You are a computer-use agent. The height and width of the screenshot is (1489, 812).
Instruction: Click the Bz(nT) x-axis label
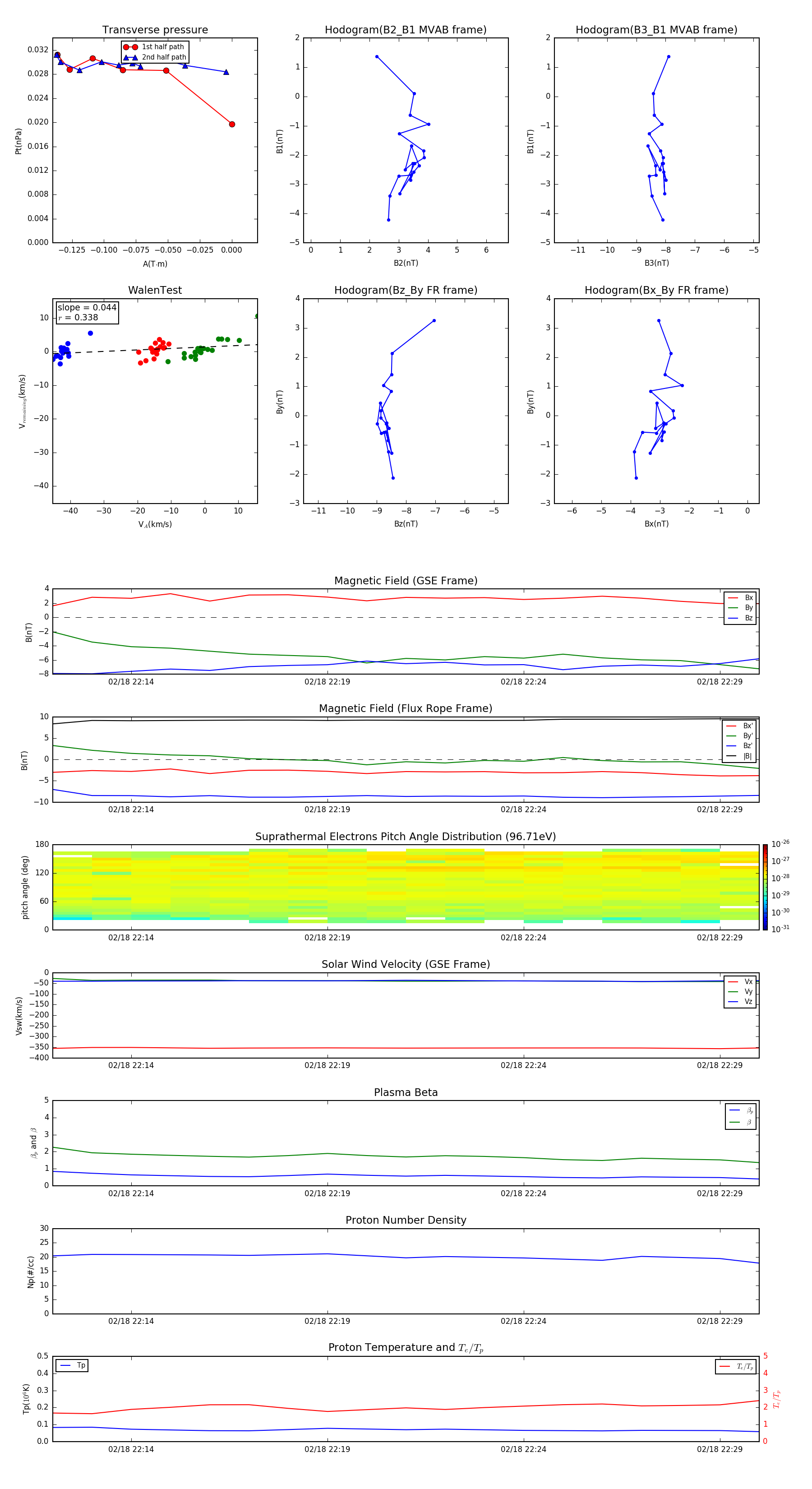(x=406, y=524)
